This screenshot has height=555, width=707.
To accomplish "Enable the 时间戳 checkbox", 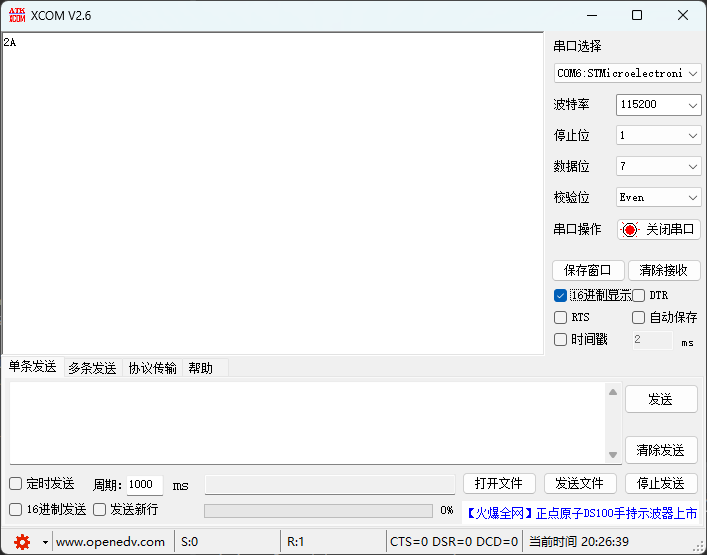I will click(560, 339).
